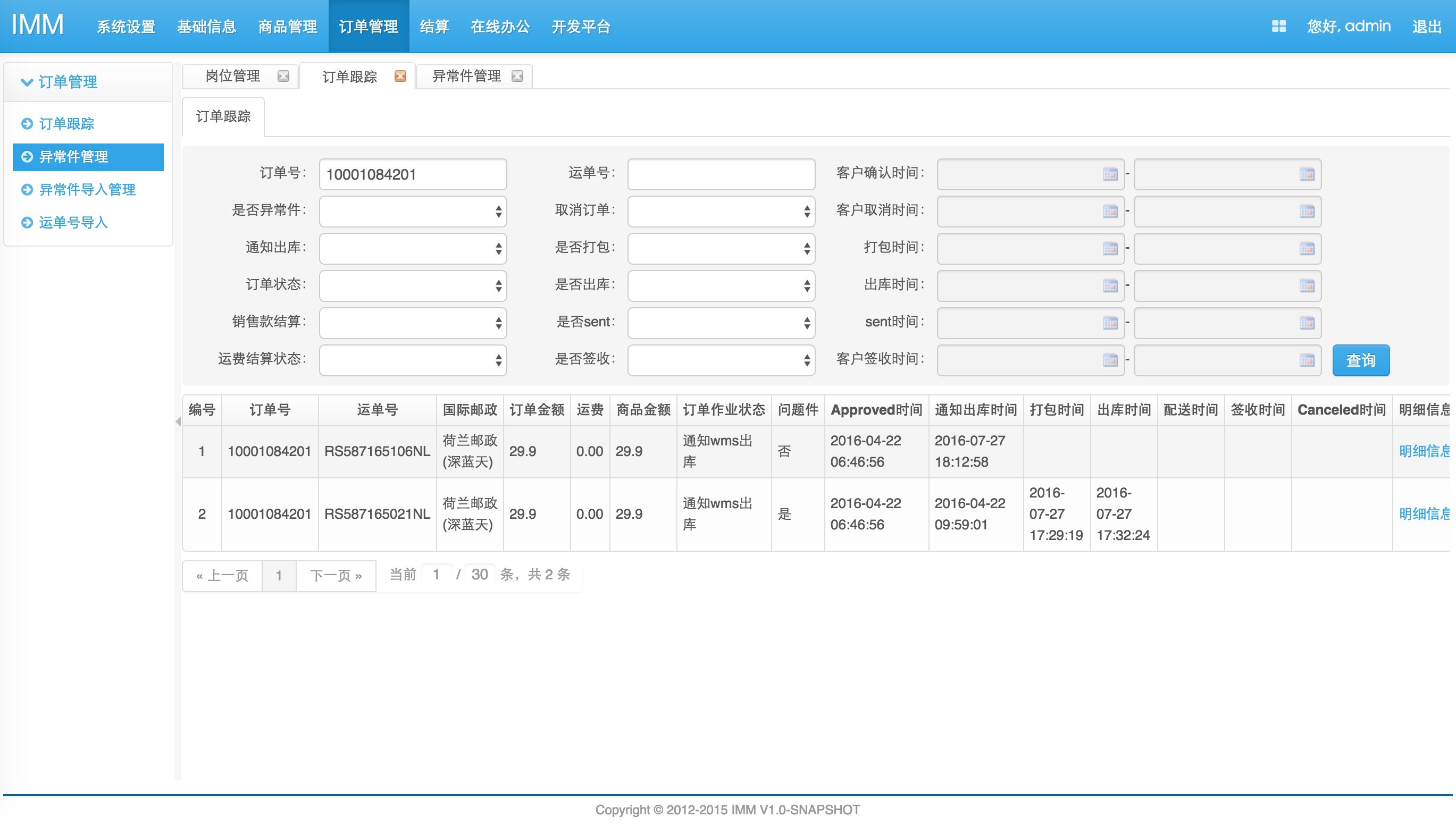Click the 运单号 input field

721,174
